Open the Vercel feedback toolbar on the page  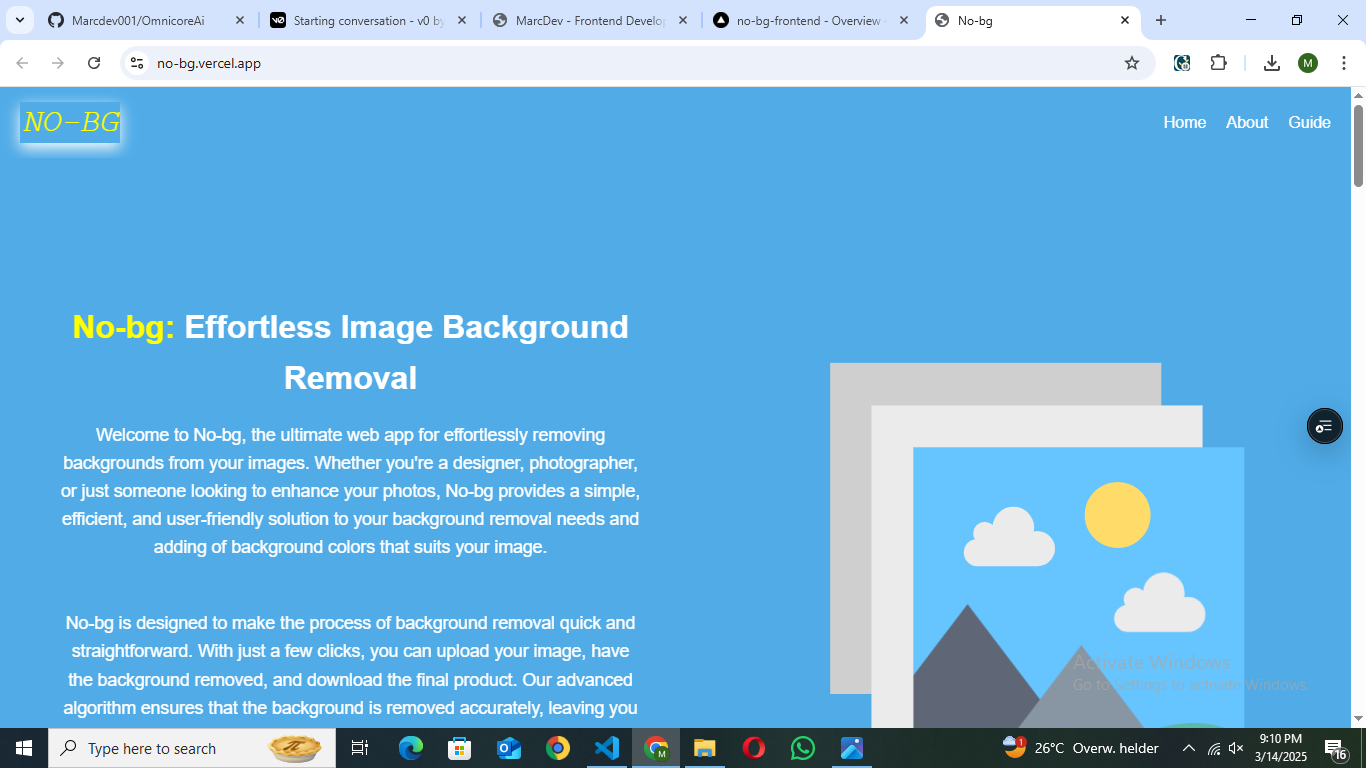[x=1324, y=426]
